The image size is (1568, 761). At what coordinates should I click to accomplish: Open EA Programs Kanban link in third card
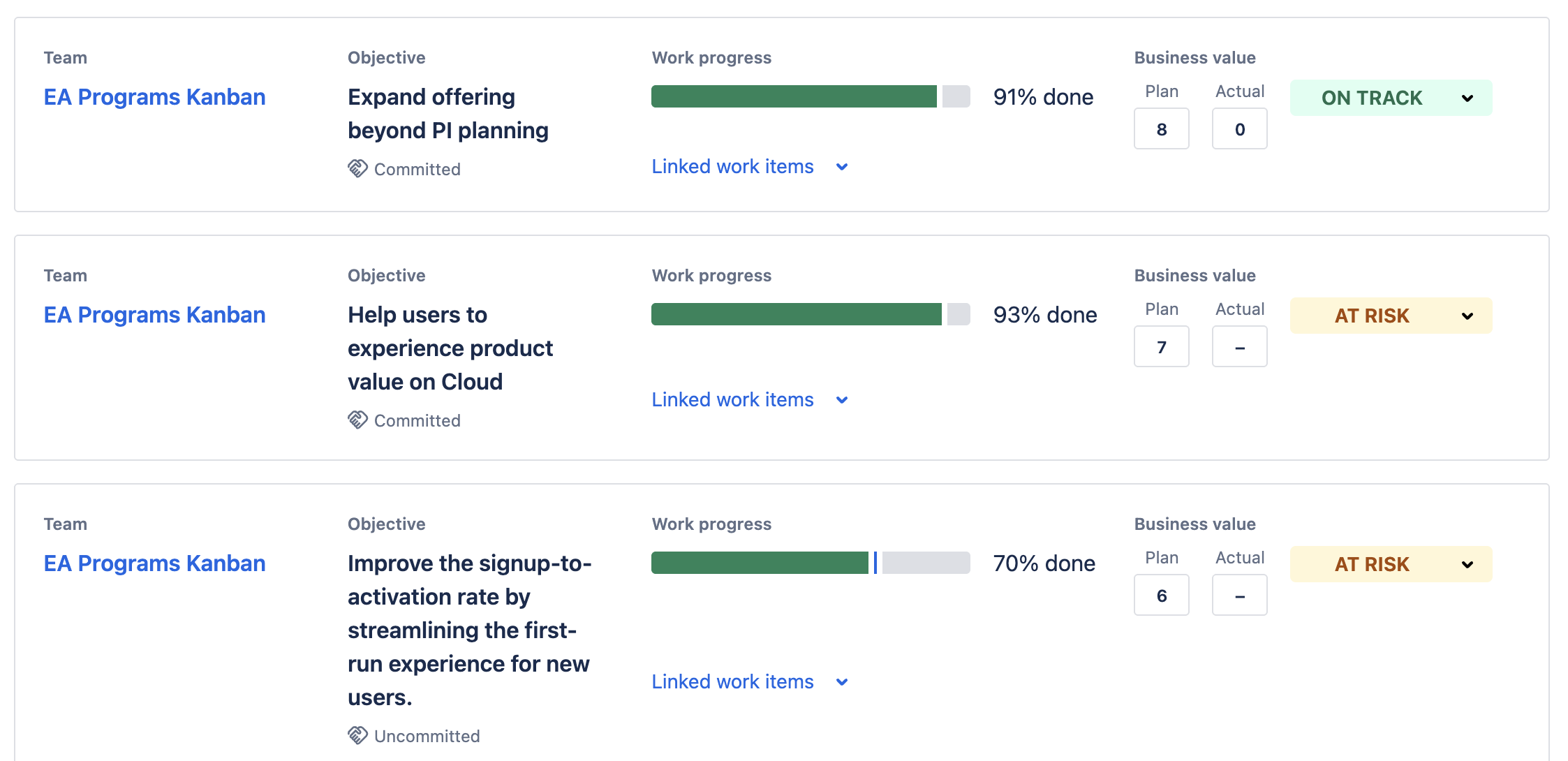coord(154,563)
